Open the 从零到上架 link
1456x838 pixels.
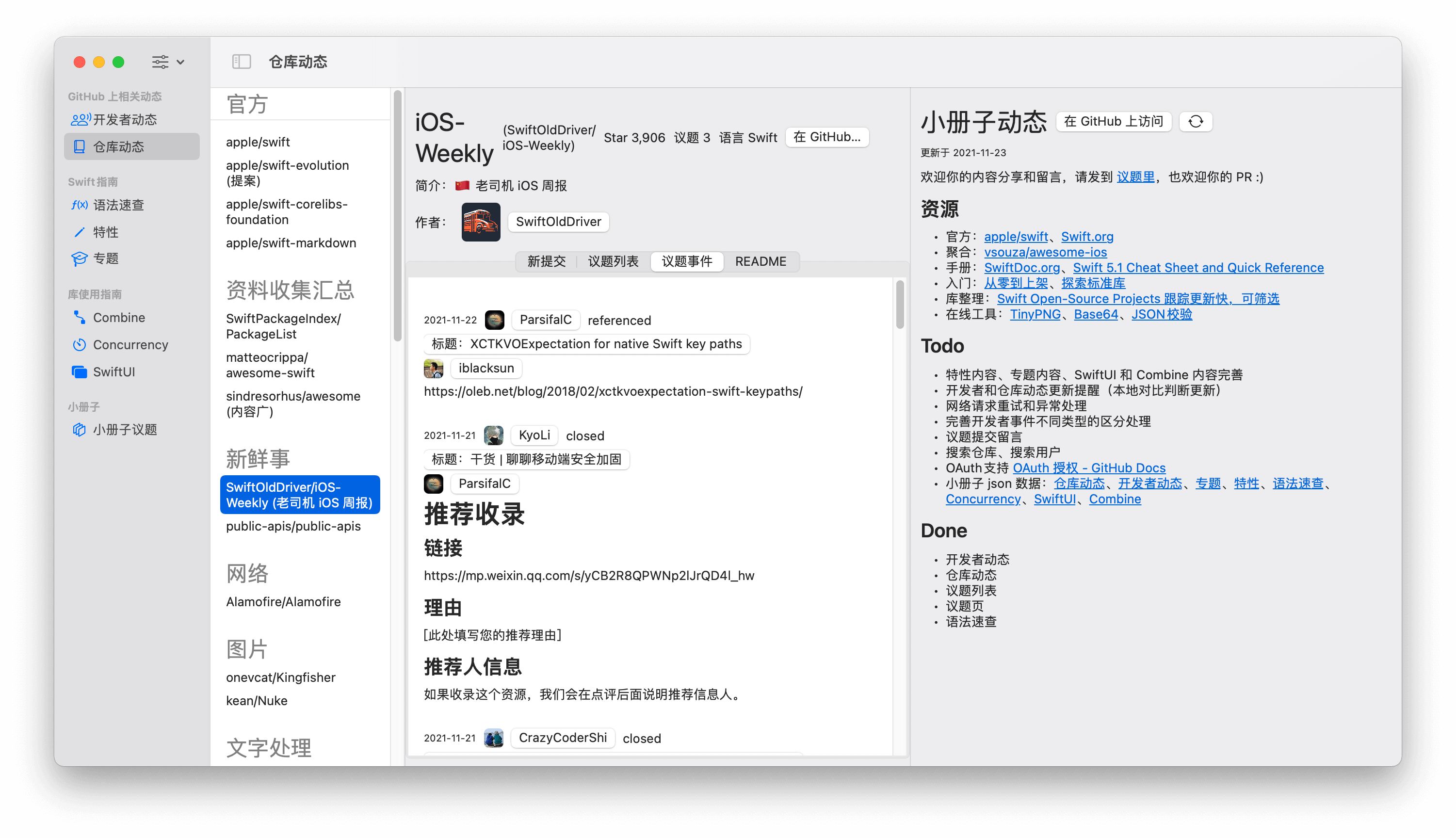1015,283
